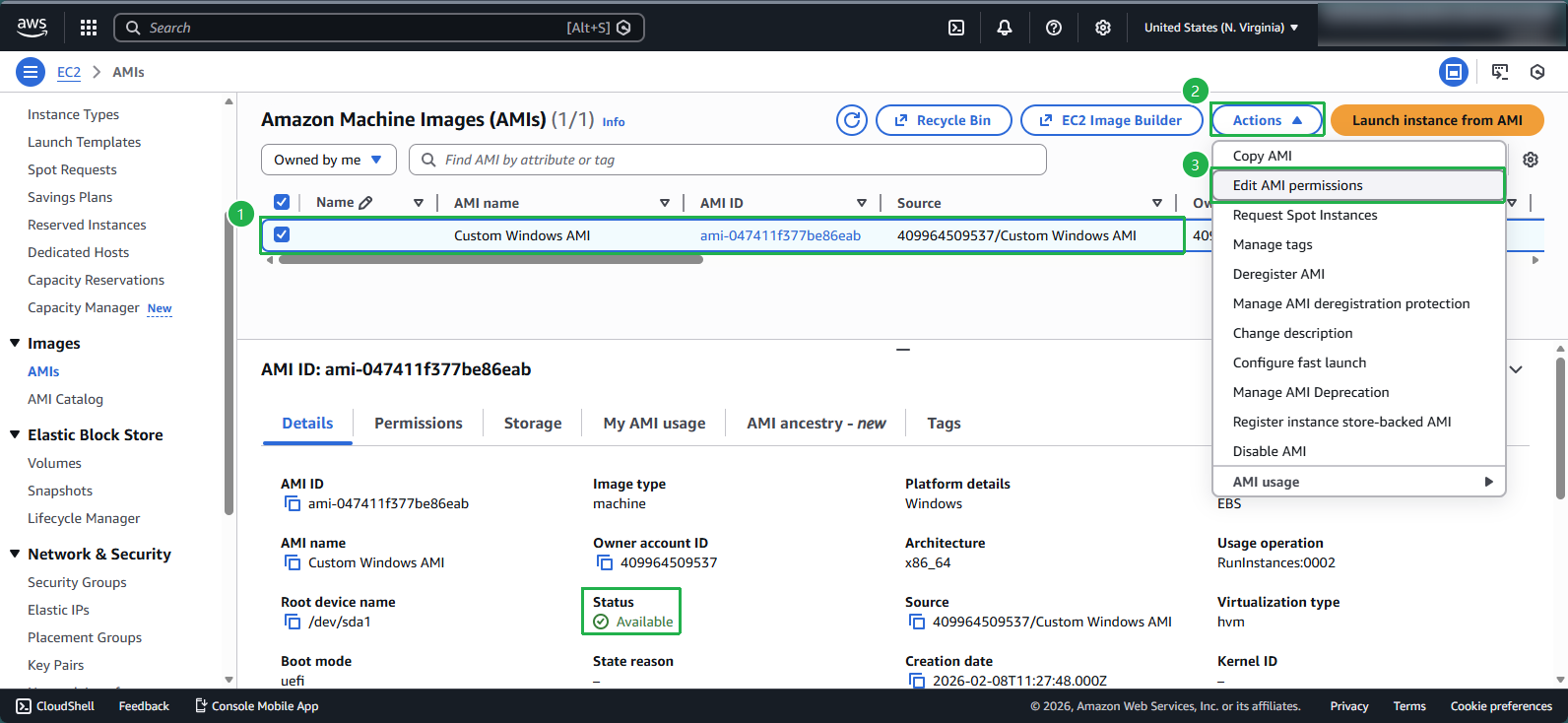Toggle the select-all checkbox in table header
Viewport: 1568px width, 723px height.
click(282, 202)
